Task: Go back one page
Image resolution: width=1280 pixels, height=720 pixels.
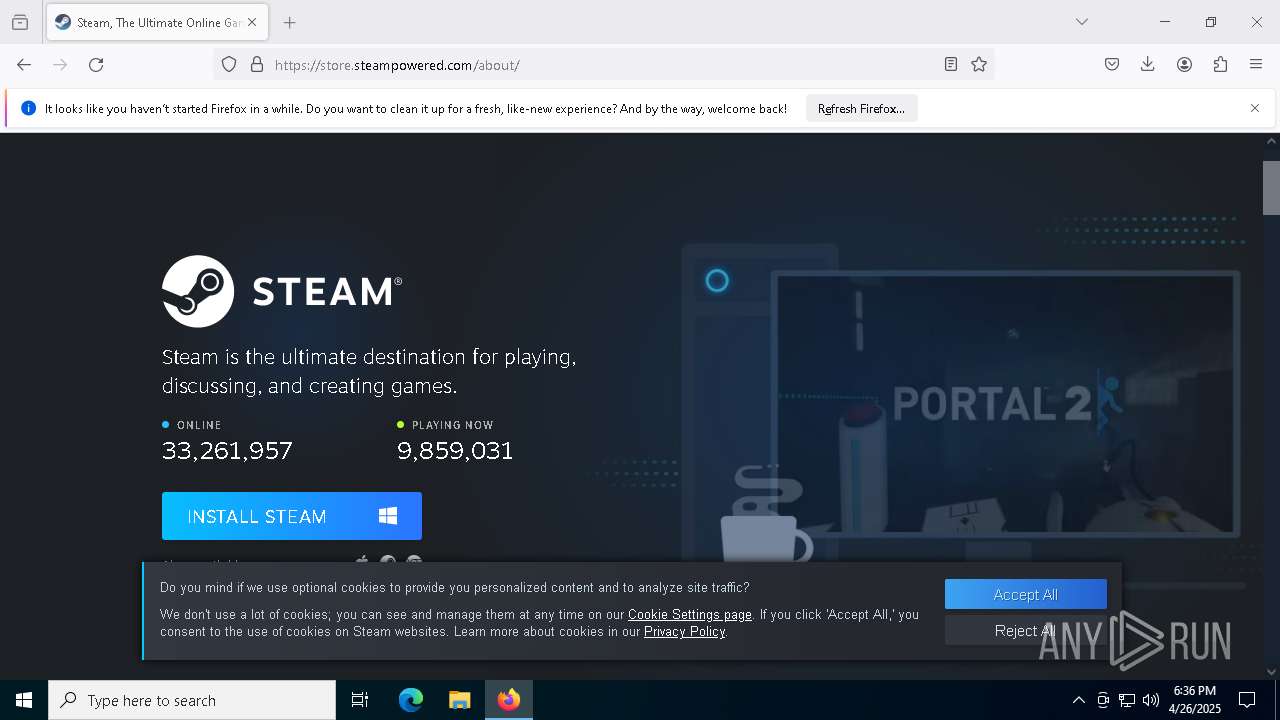Action: [x=24, y=65]
